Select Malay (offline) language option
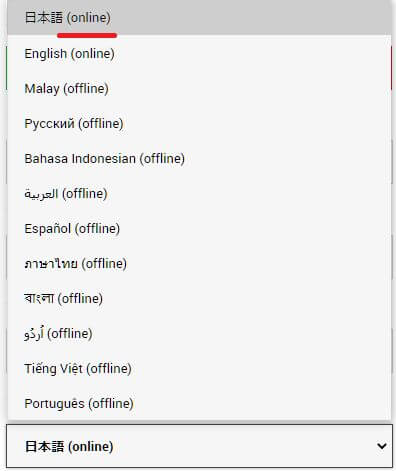396x471 pixels. coord(199,88)
